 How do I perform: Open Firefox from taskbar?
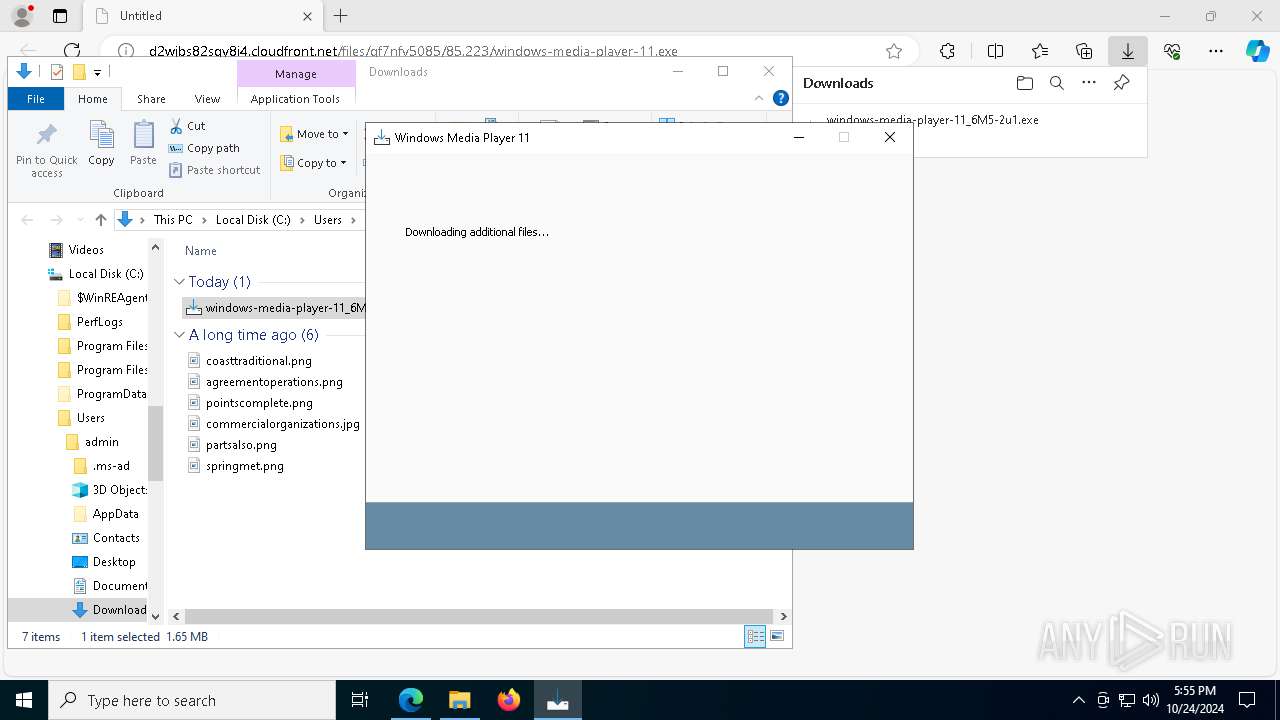pyautogui.click(x=508, y=700)
